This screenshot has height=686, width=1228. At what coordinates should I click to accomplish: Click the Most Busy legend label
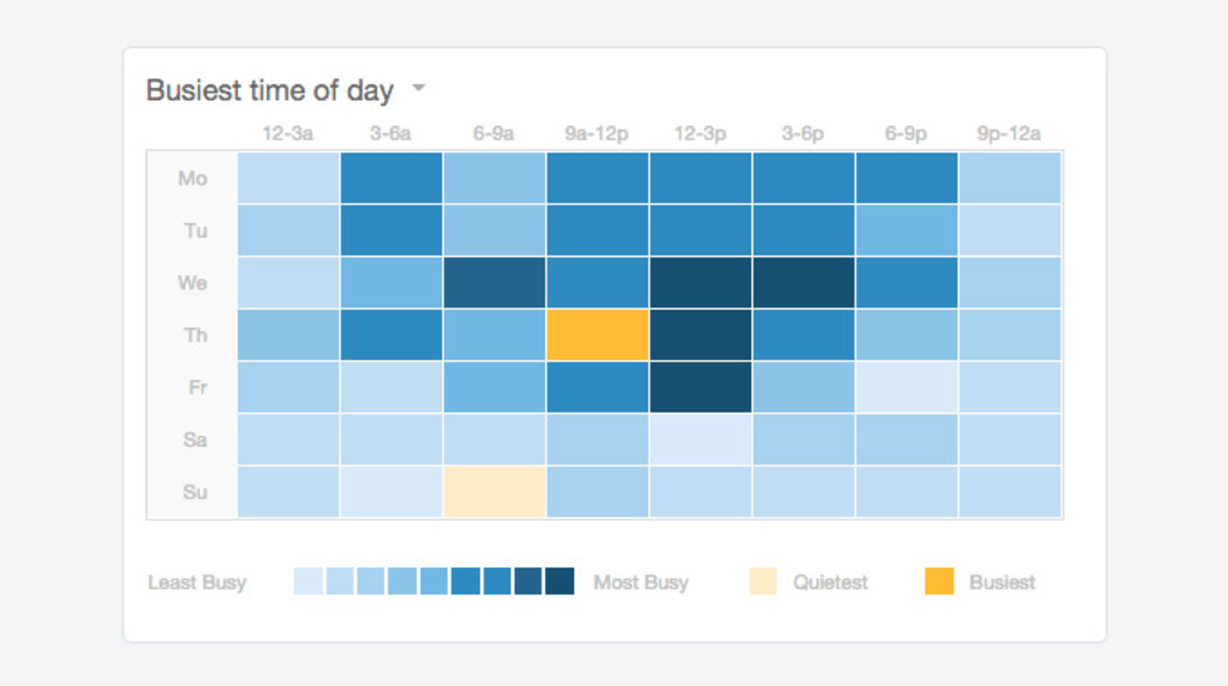pos(640,582)
